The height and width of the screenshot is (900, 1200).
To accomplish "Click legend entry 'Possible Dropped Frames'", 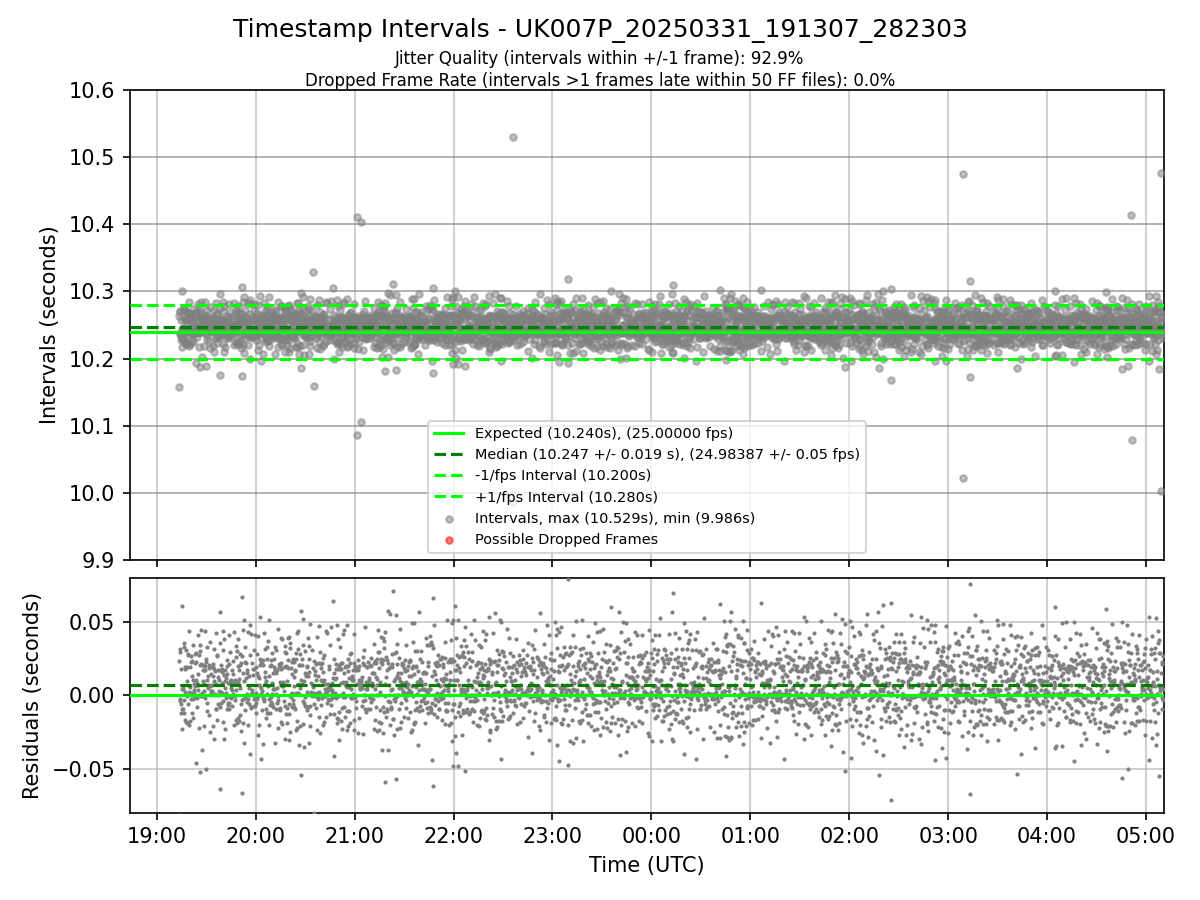I will pyautogui.click(x=566, y=539).
